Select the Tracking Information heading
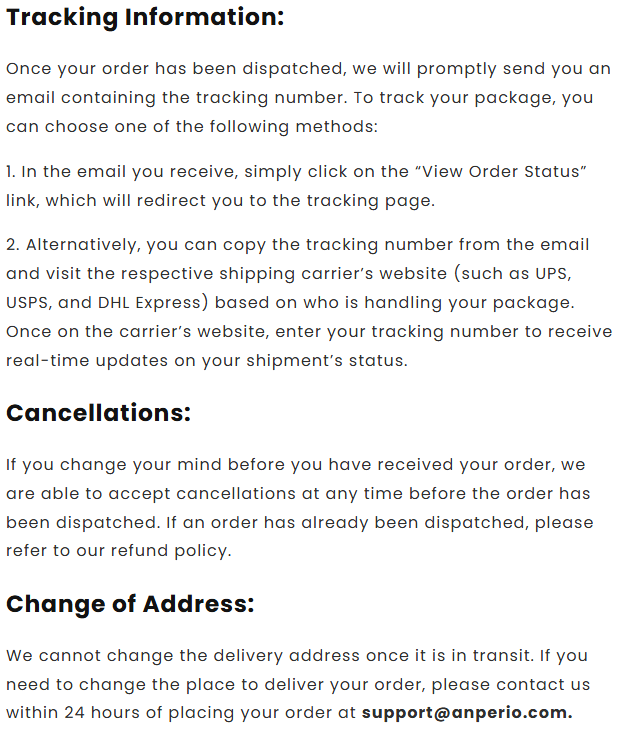Viewport: 618px width, 731px height. pos(145,17)
